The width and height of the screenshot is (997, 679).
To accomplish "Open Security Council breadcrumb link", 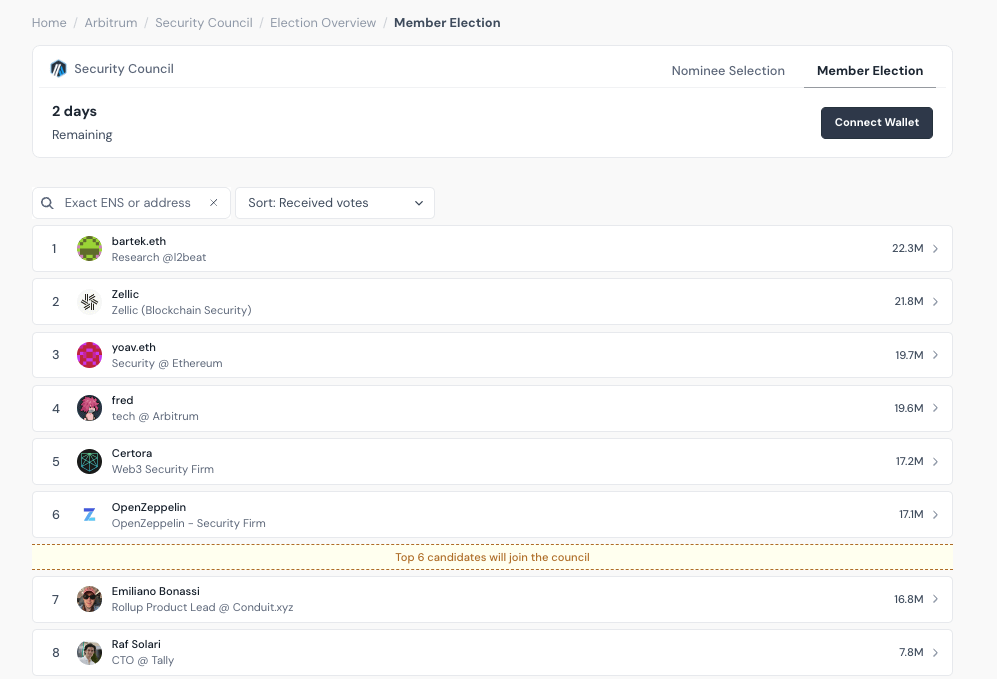I will point(203,23).
